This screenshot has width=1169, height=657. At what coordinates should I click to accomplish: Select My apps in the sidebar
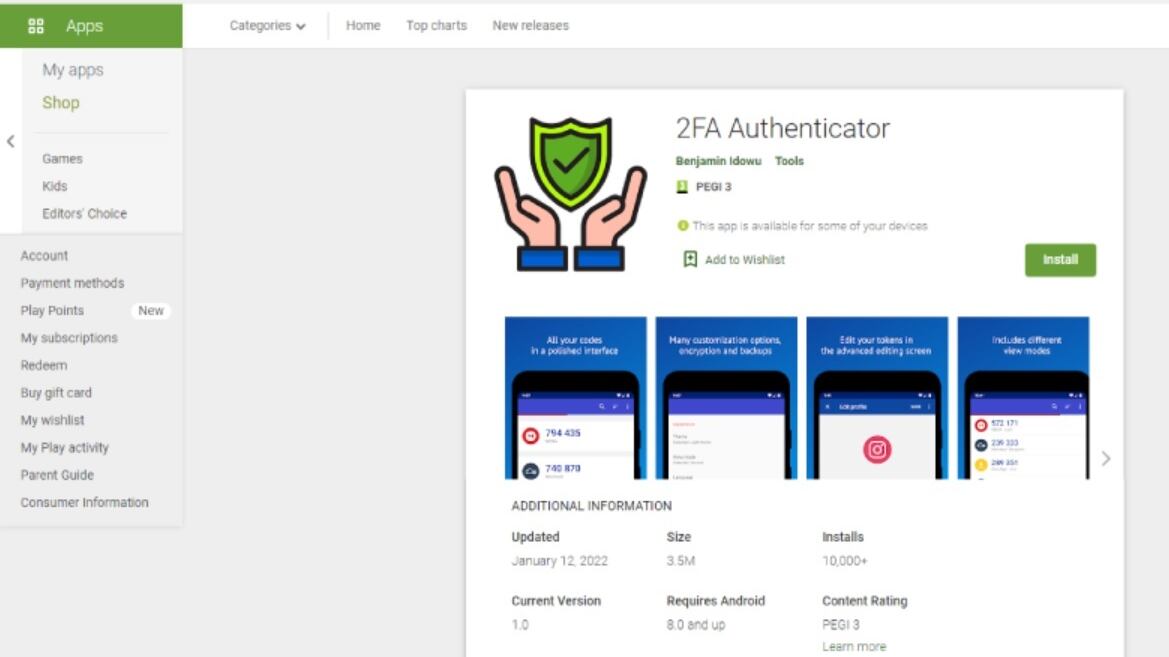point(73,70)
